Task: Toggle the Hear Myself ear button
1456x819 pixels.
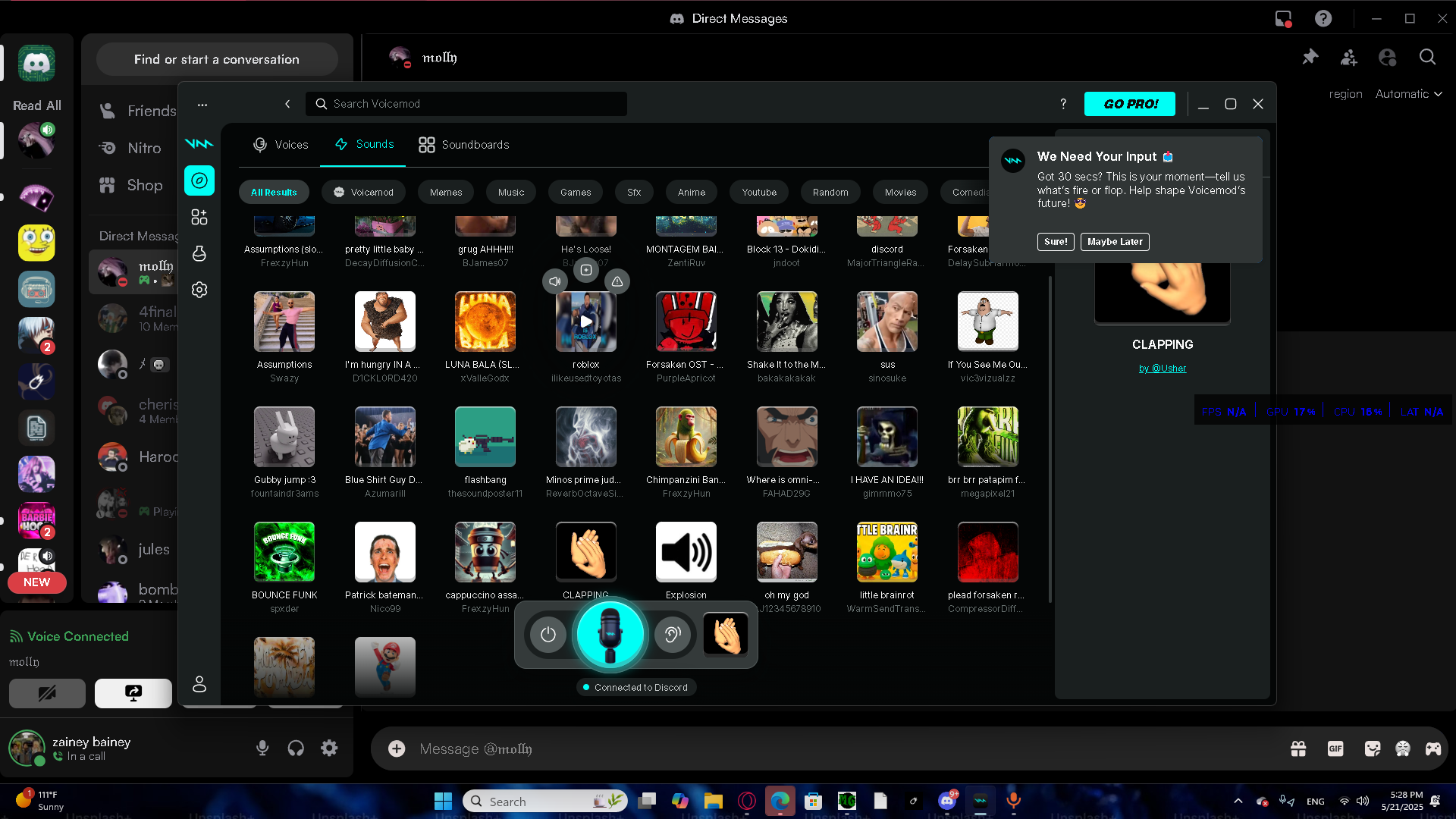Action: pyautogui.click(x=673, y=635)
